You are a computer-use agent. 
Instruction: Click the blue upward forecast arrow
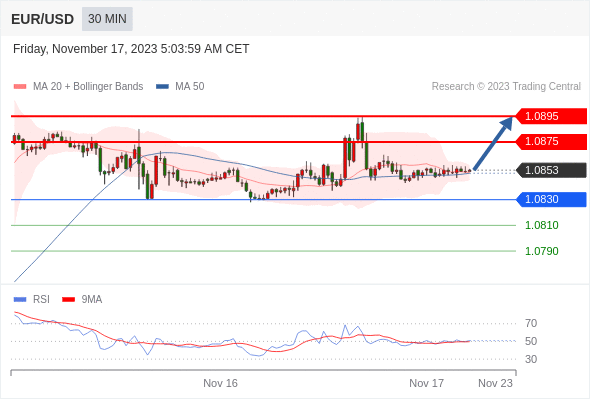(x=493, y=143)
